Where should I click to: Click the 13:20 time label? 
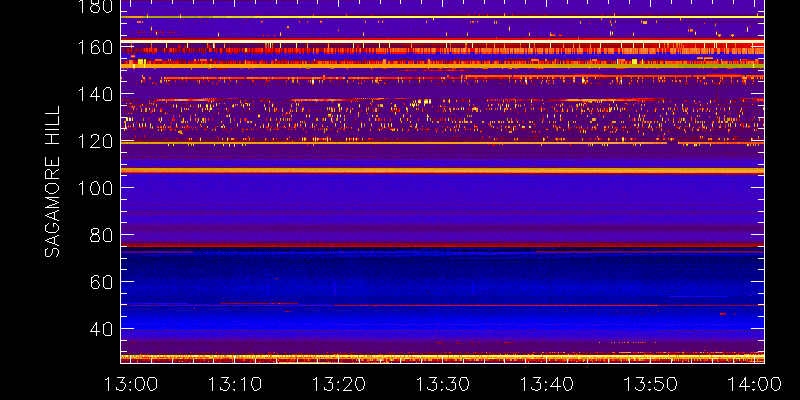coord(339,384)
